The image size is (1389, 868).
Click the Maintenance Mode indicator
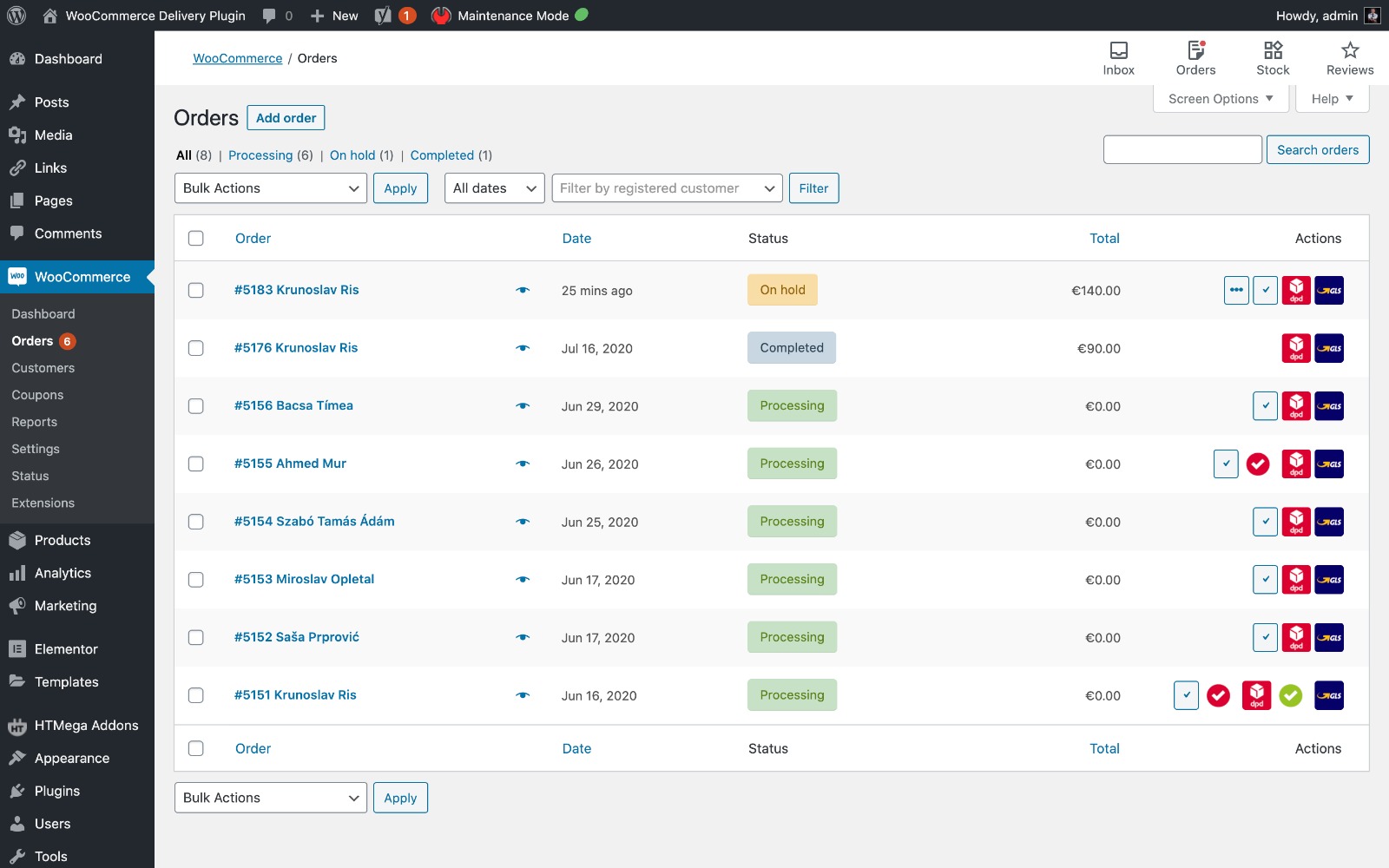point(510,16)
